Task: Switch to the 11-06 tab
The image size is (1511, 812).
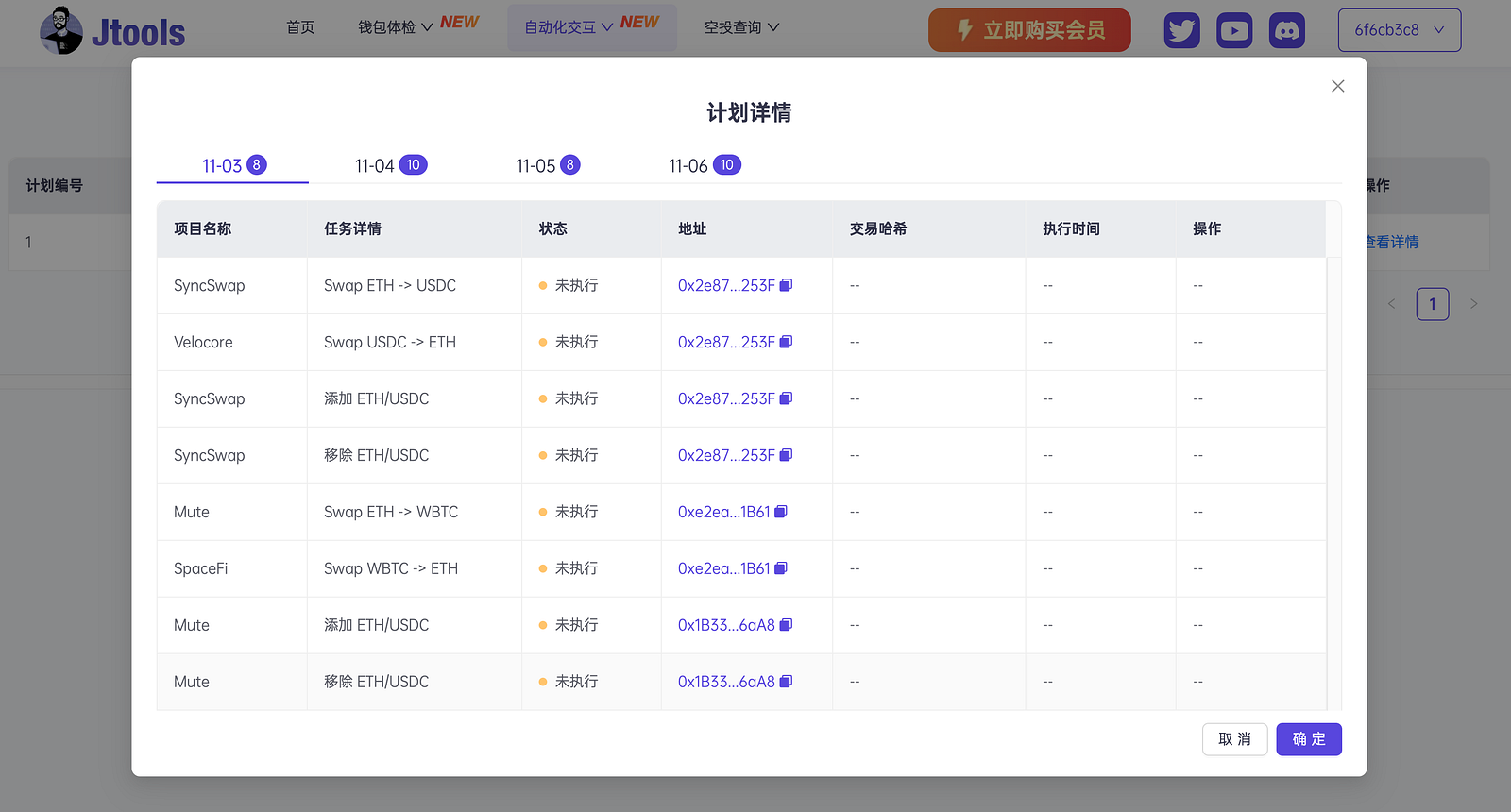Action: point(705,165)
